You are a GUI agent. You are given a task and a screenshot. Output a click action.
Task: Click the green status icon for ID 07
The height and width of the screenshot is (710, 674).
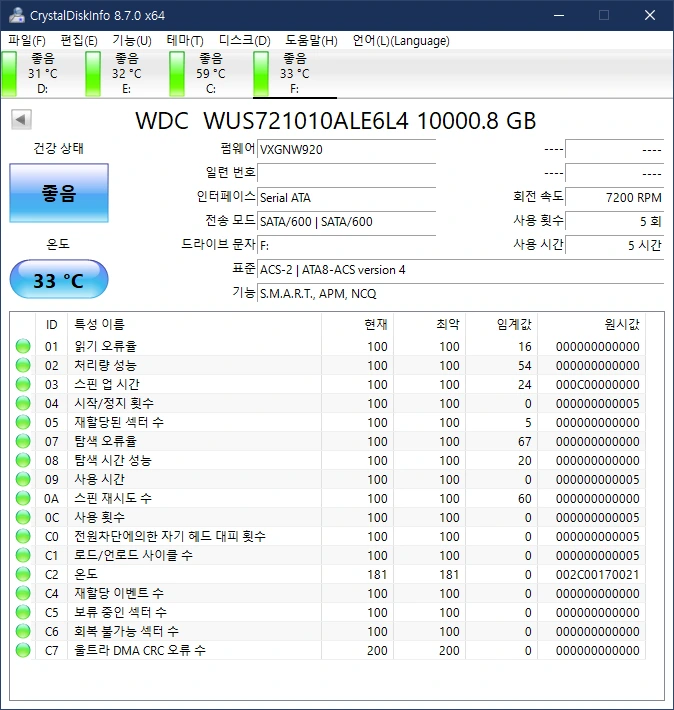tap(23, 441)
